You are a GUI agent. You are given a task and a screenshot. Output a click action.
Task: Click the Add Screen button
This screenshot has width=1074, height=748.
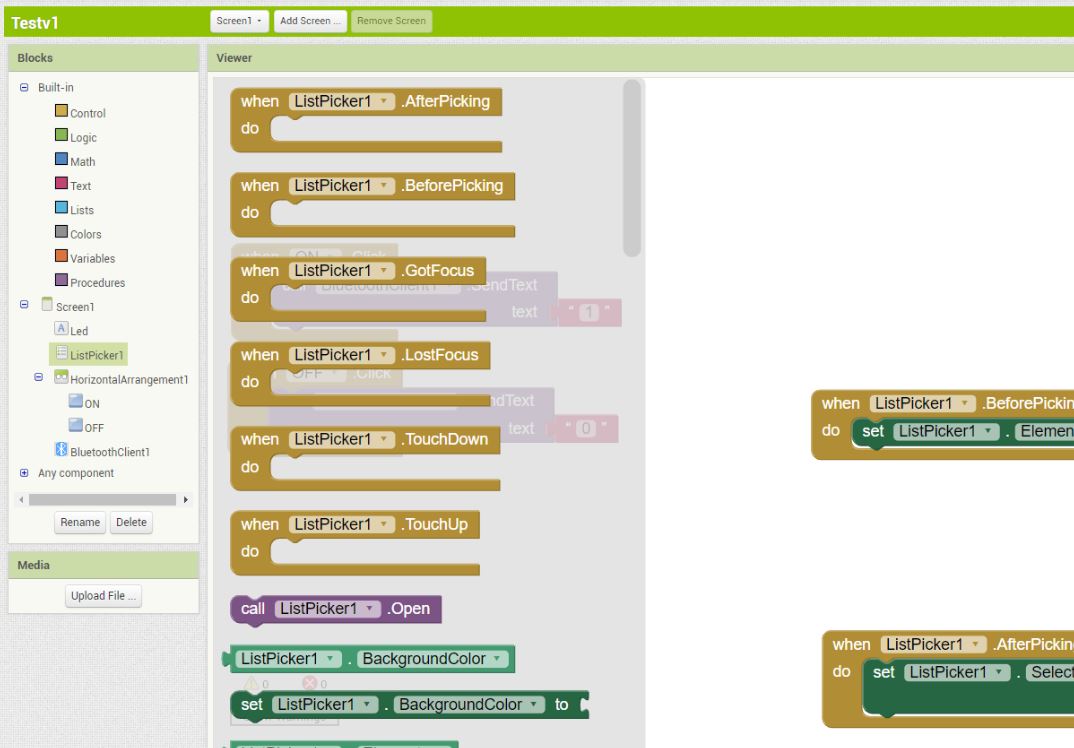point(310,21)
